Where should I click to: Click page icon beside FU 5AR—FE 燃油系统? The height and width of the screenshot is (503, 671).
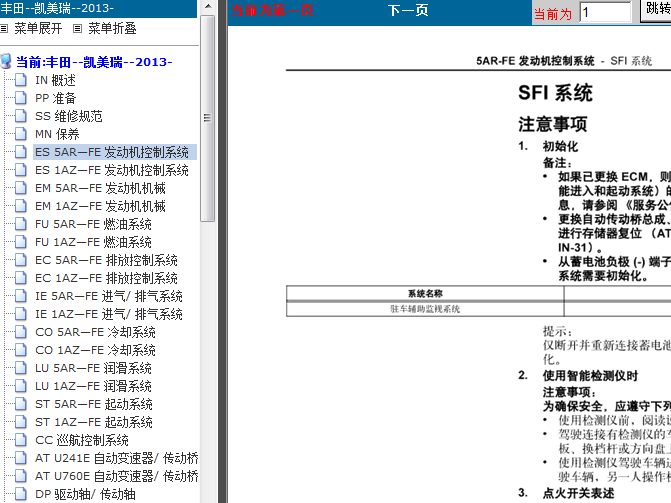tap(21, 224)
